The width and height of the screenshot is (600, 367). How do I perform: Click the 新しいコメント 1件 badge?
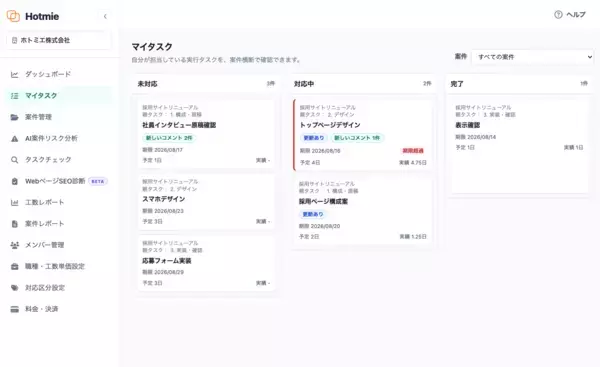[357, 138]
